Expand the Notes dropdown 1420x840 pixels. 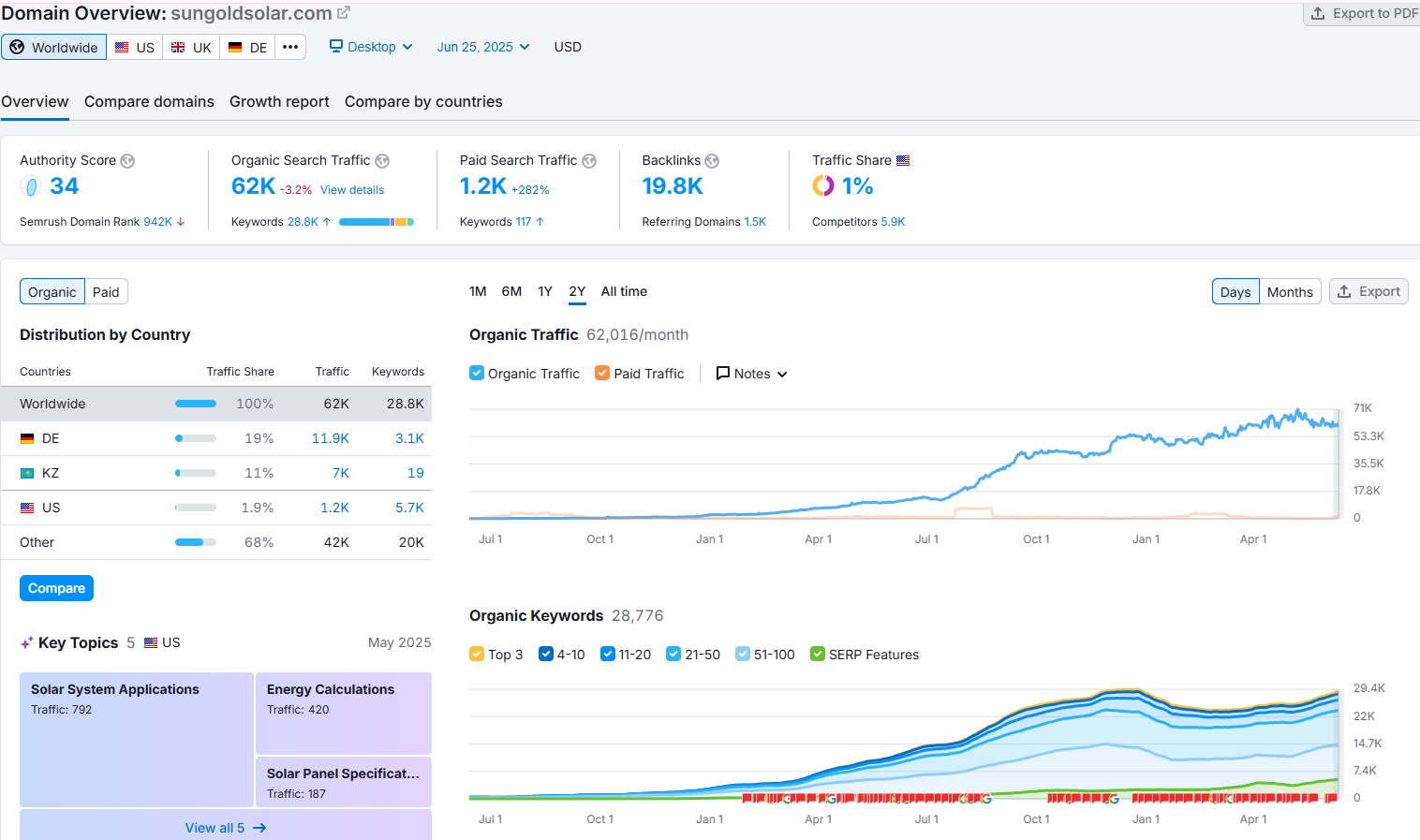[751, 373]
